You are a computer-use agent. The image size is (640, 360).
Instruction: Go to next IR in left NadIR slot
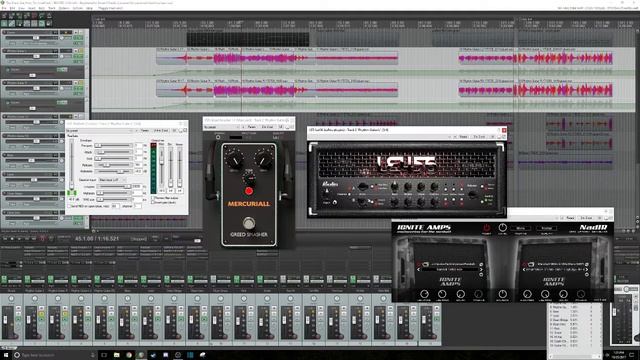[481, 269]
